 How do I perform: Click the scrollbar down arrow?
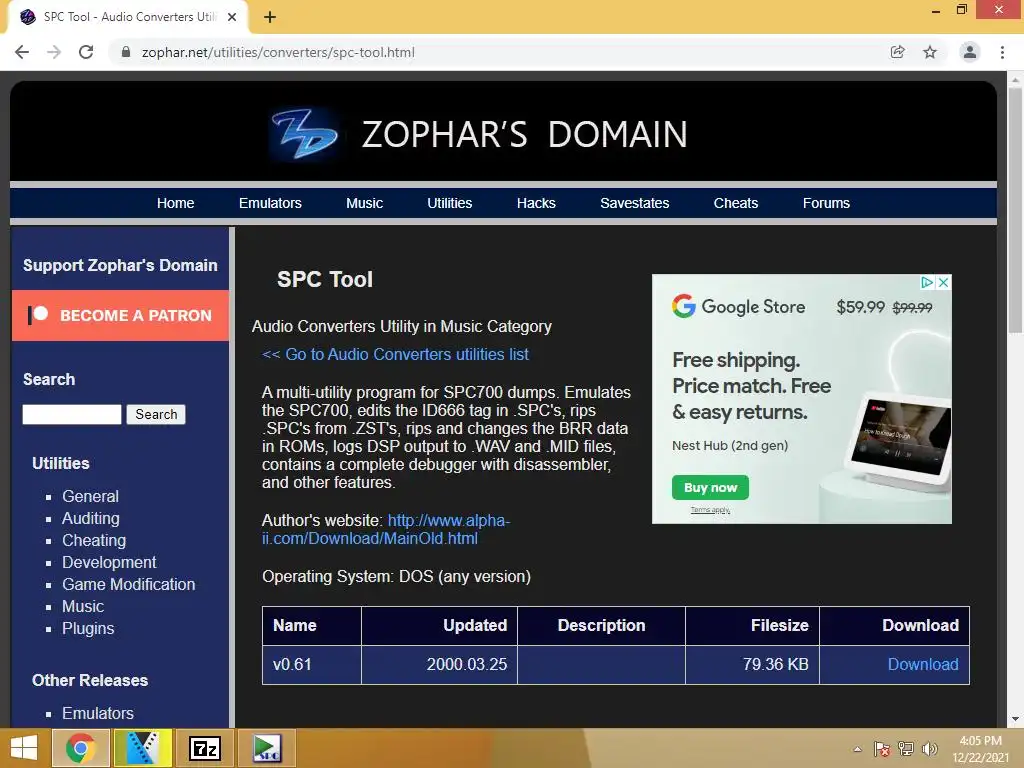(x=1015, y=719)
